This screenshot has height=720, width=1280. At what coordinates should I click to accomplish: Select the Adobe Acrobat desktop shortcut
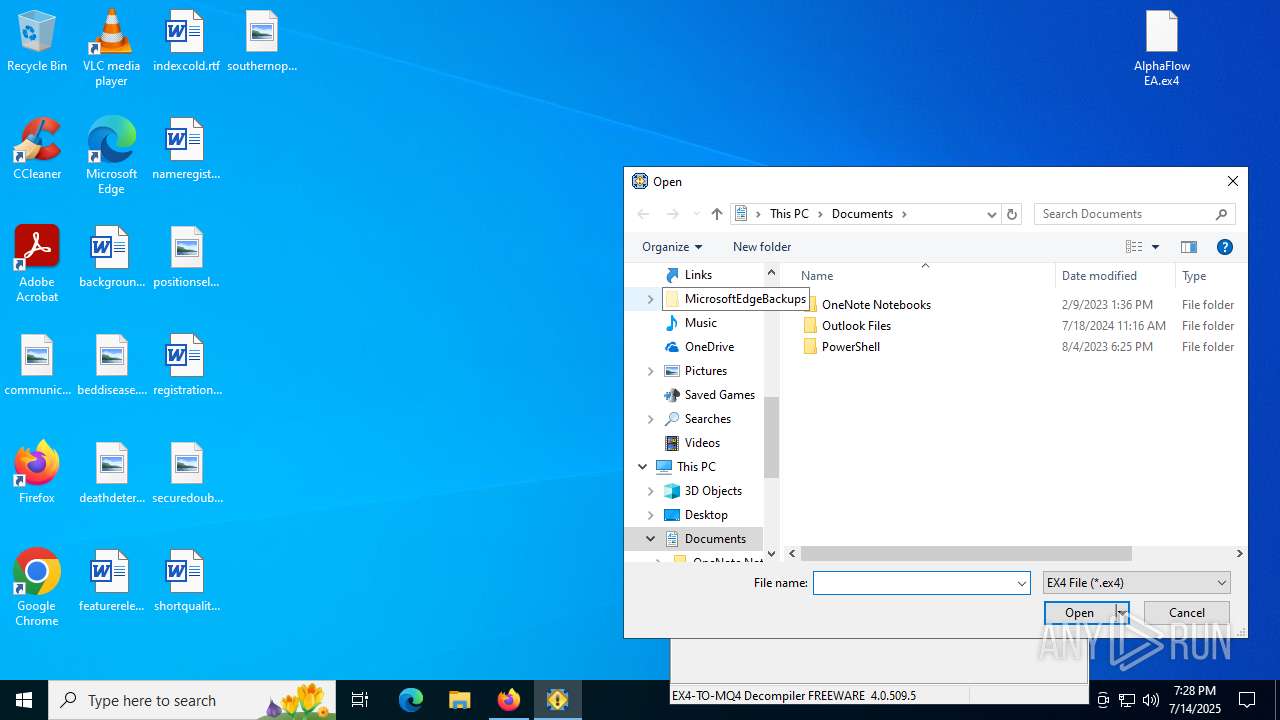click(37, 264)
